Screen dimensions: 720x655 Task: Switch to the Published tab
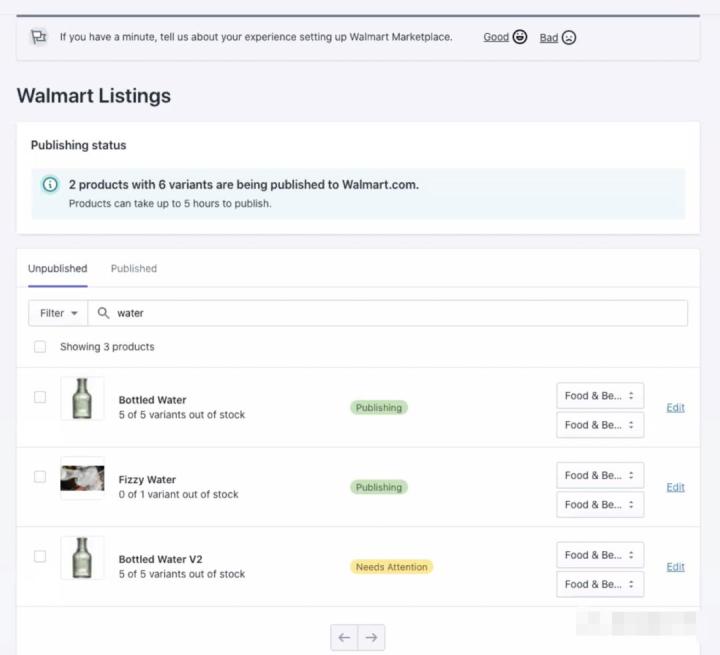pyautogui.click(x=134, y=269)
